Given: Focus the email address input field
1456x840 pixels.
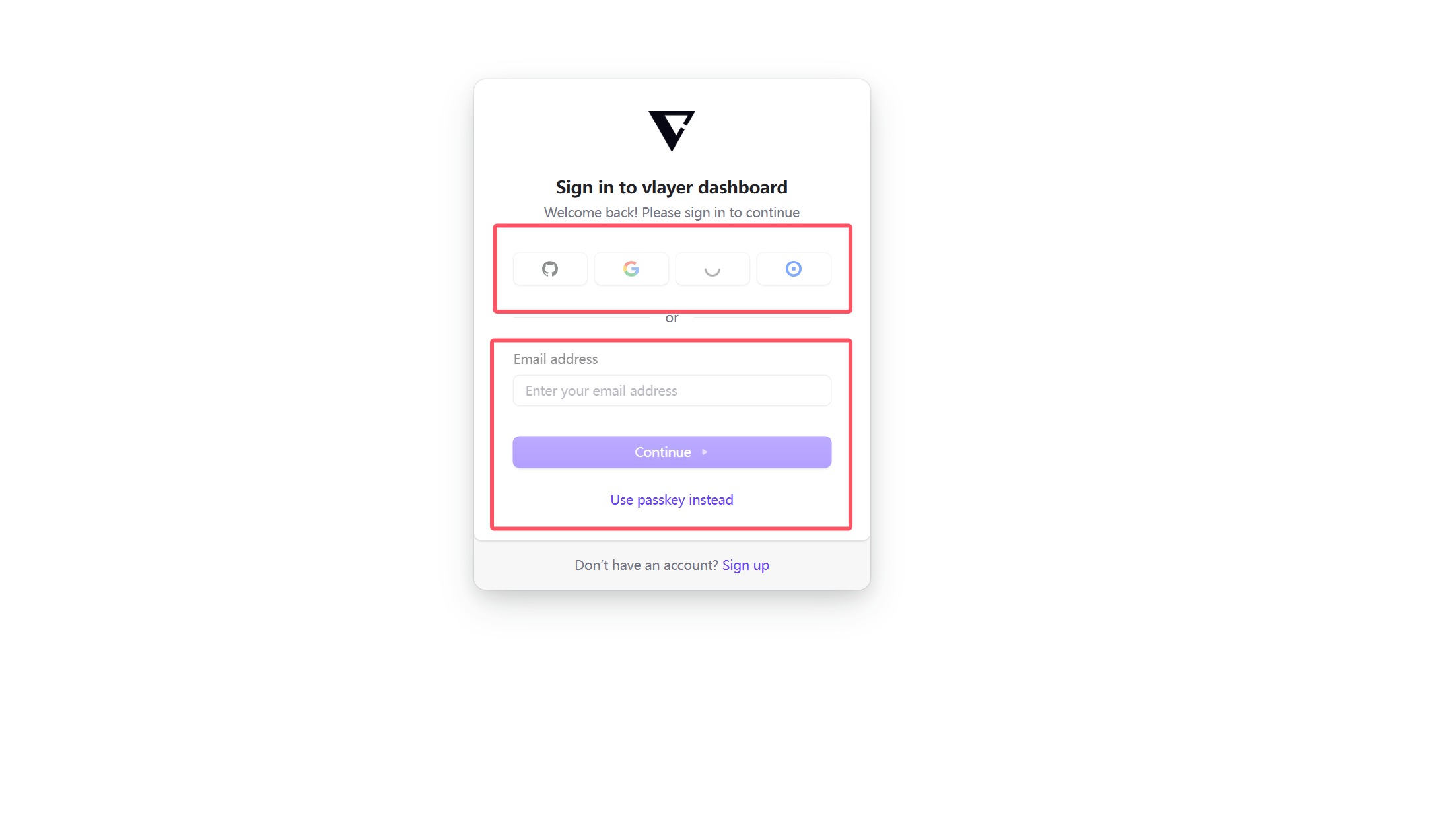Looking at the screenshot, I should coord(672,391).
